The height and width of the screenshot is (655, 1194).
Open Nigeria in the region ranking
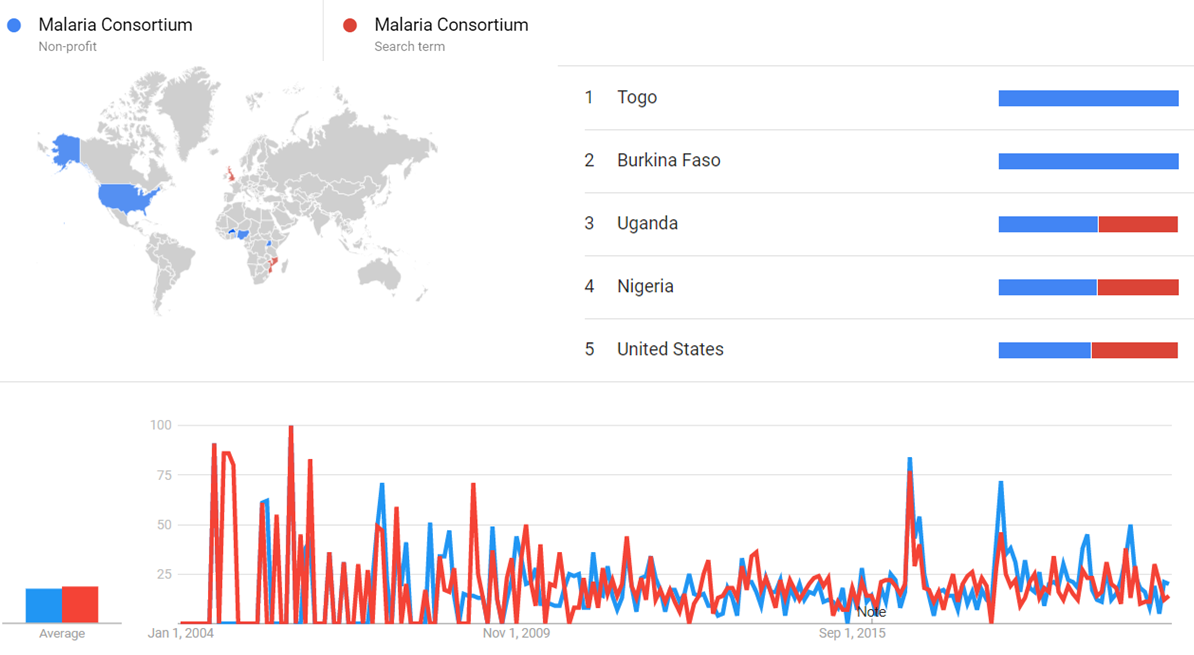(x=645, y=286)
